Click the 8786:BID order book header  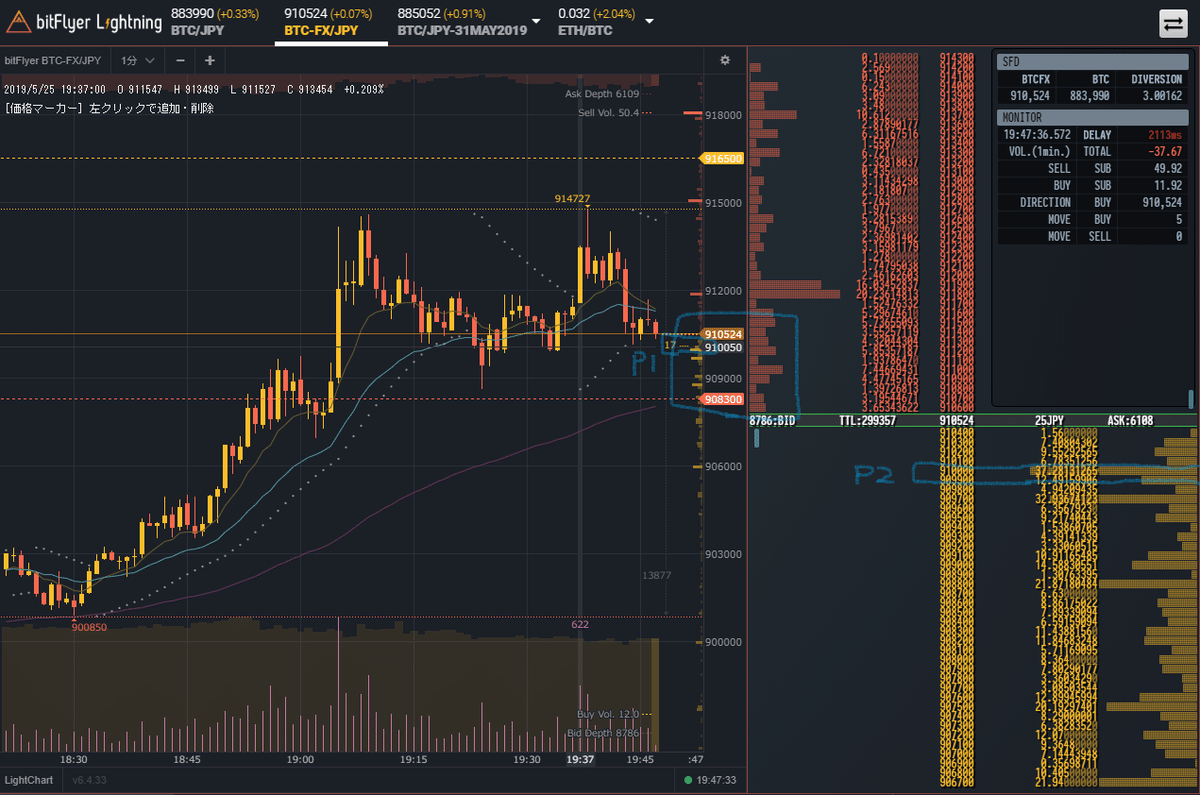[x=773, y=422]
